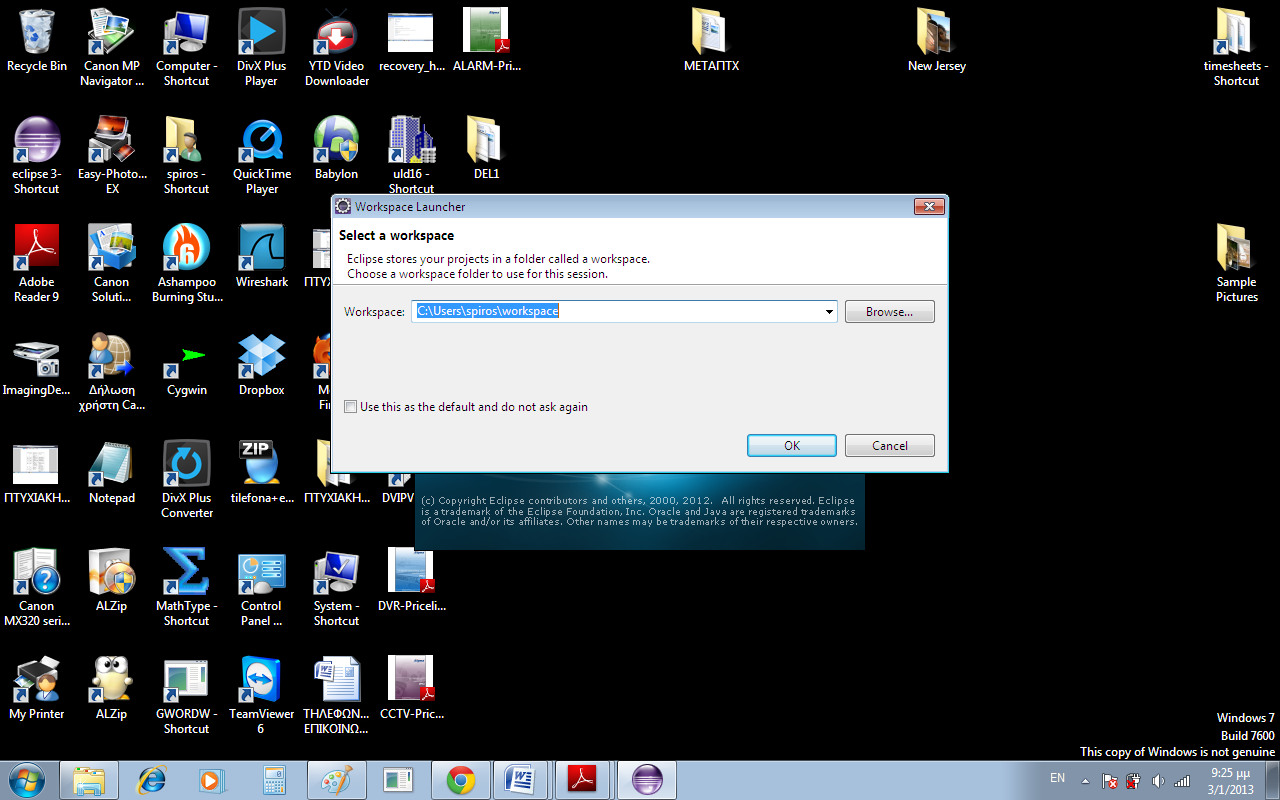Select the spiros - Shortcut folder

(187, 156)
